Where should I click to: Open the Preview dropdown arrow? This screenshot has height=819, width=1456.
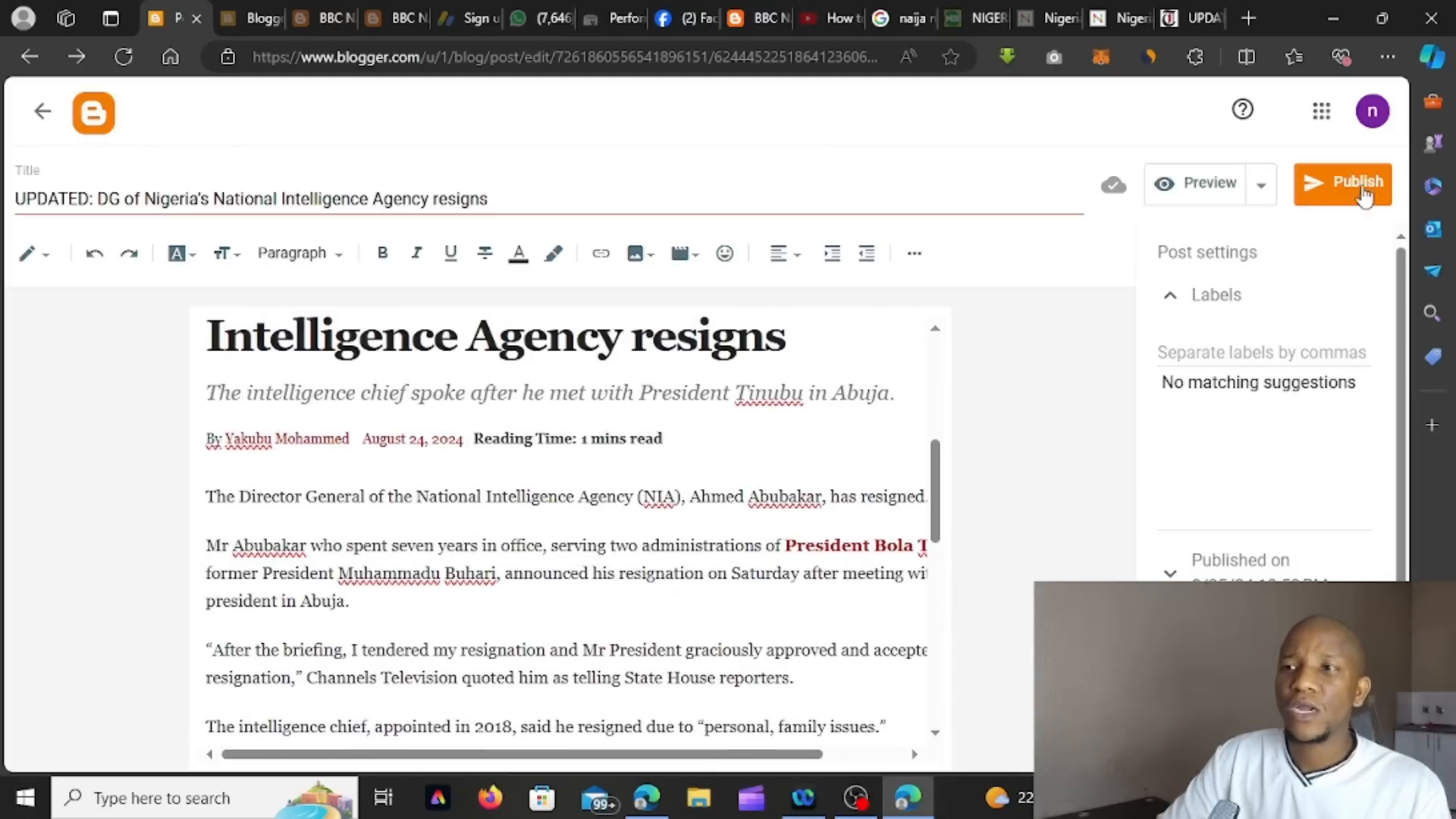point(1261,185)
